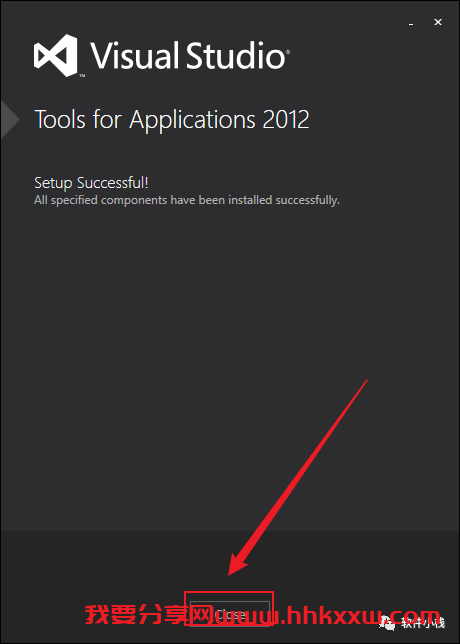Click the www.hhkxxu.com watermark link
This screenshot has height=644, width=460.
click(328, 616)
